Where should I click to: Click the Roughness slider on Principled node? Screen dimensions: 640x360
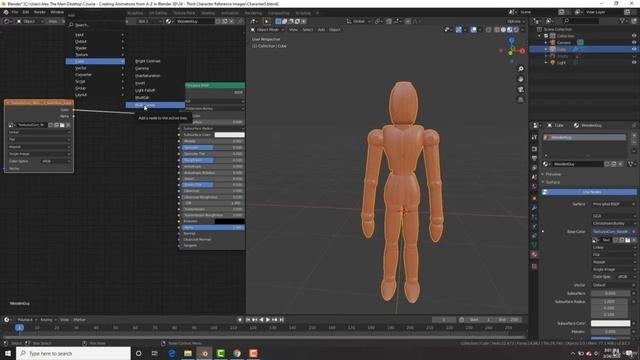213,160
